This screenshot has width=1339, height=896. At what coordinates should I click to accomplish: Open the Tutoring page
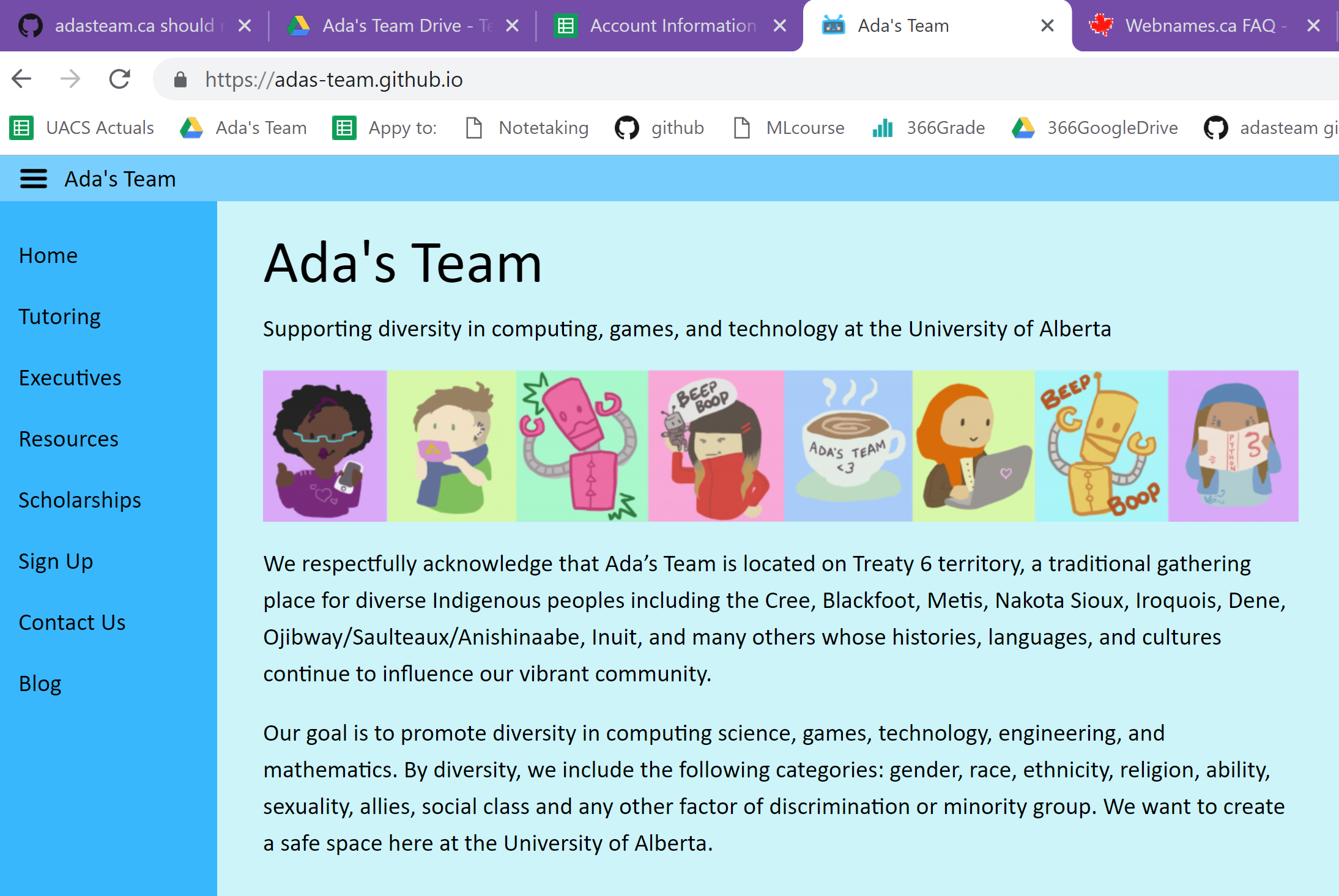(x=59, y=316)
